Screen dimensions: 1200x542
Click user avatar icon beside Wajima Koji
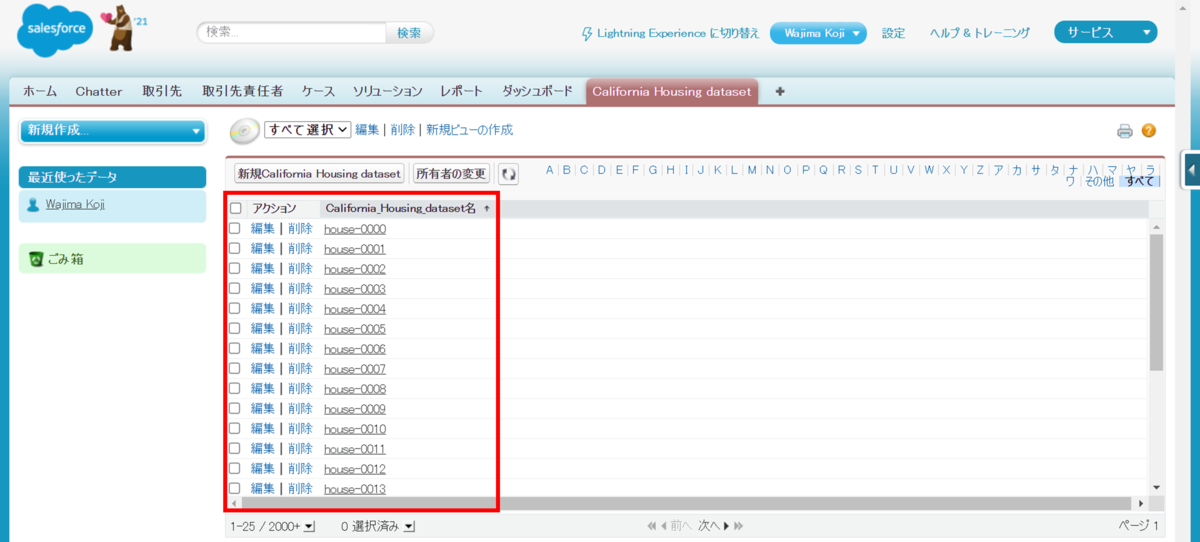pyautogui.click(x=33, y=205)
